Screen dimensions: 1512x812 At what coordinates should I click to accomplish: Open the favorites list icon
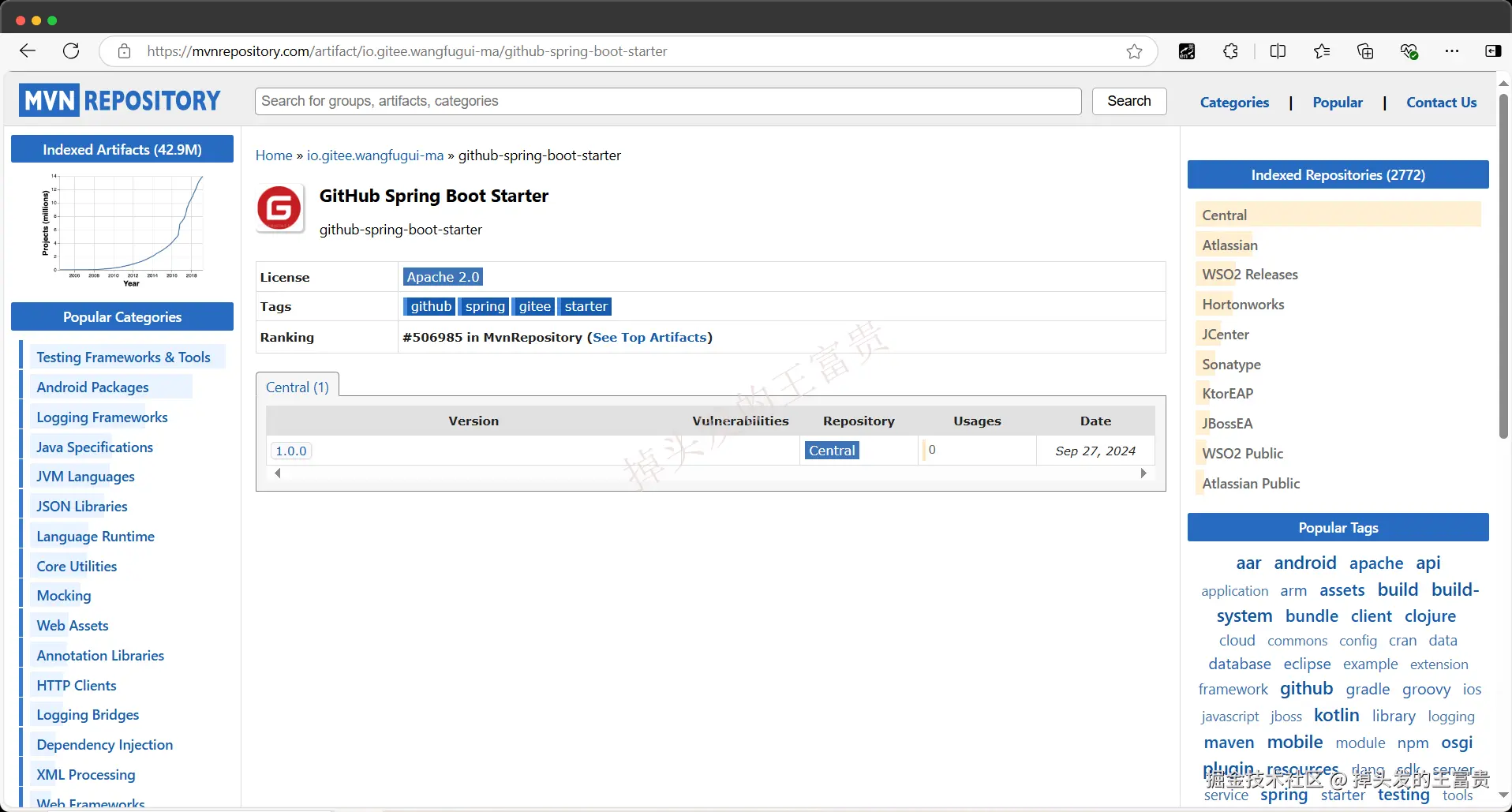(1322, 51)
